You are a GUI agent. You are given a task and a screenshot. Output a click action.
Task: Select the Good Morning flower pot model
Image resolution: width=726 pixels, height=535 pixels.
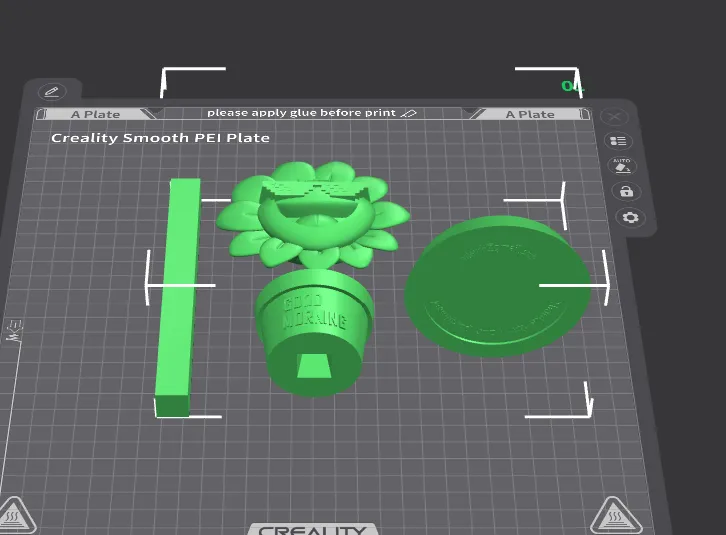pyautogui.click(x=314, y=333)
